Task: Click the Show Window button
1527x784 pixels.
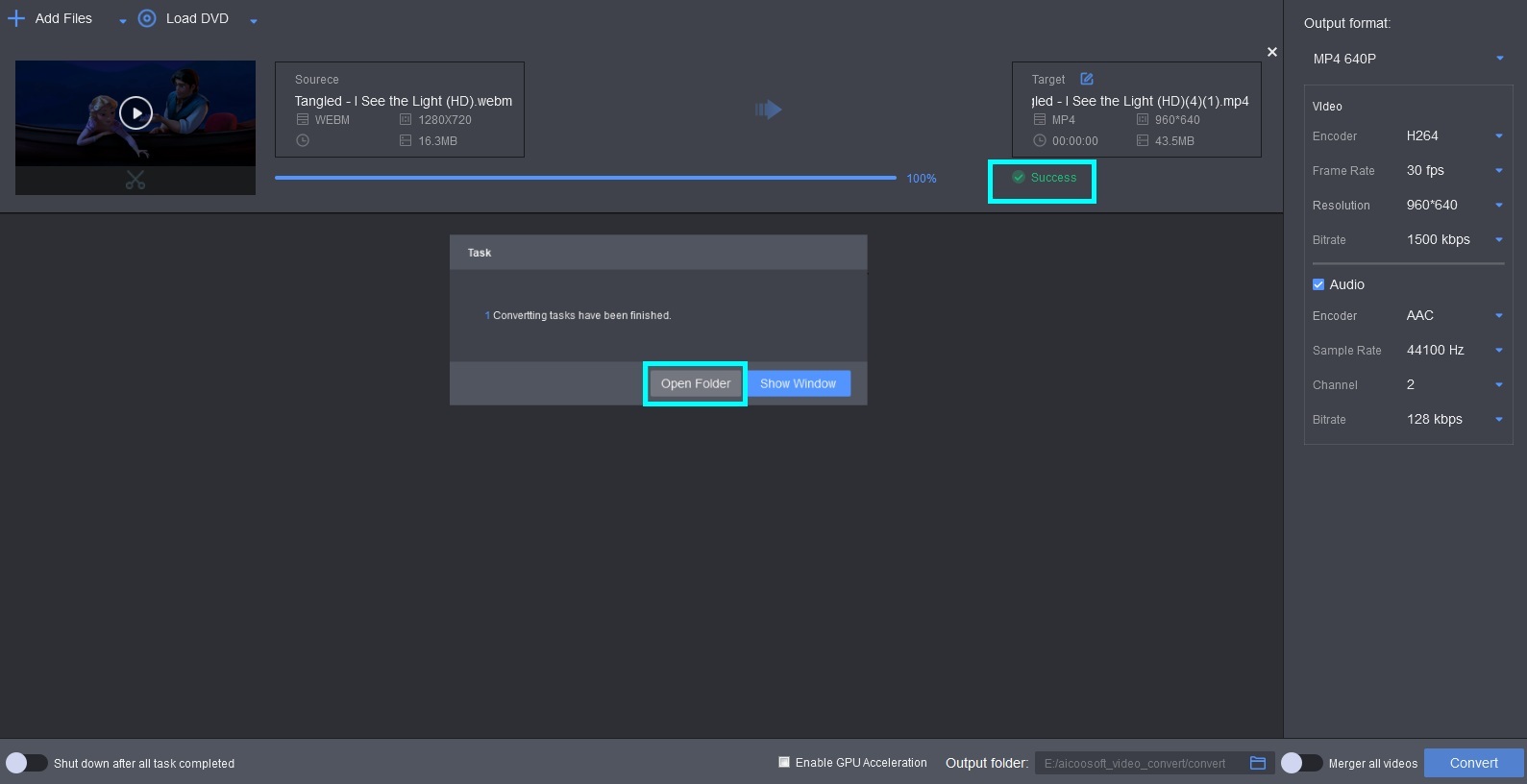Action: 799,383
